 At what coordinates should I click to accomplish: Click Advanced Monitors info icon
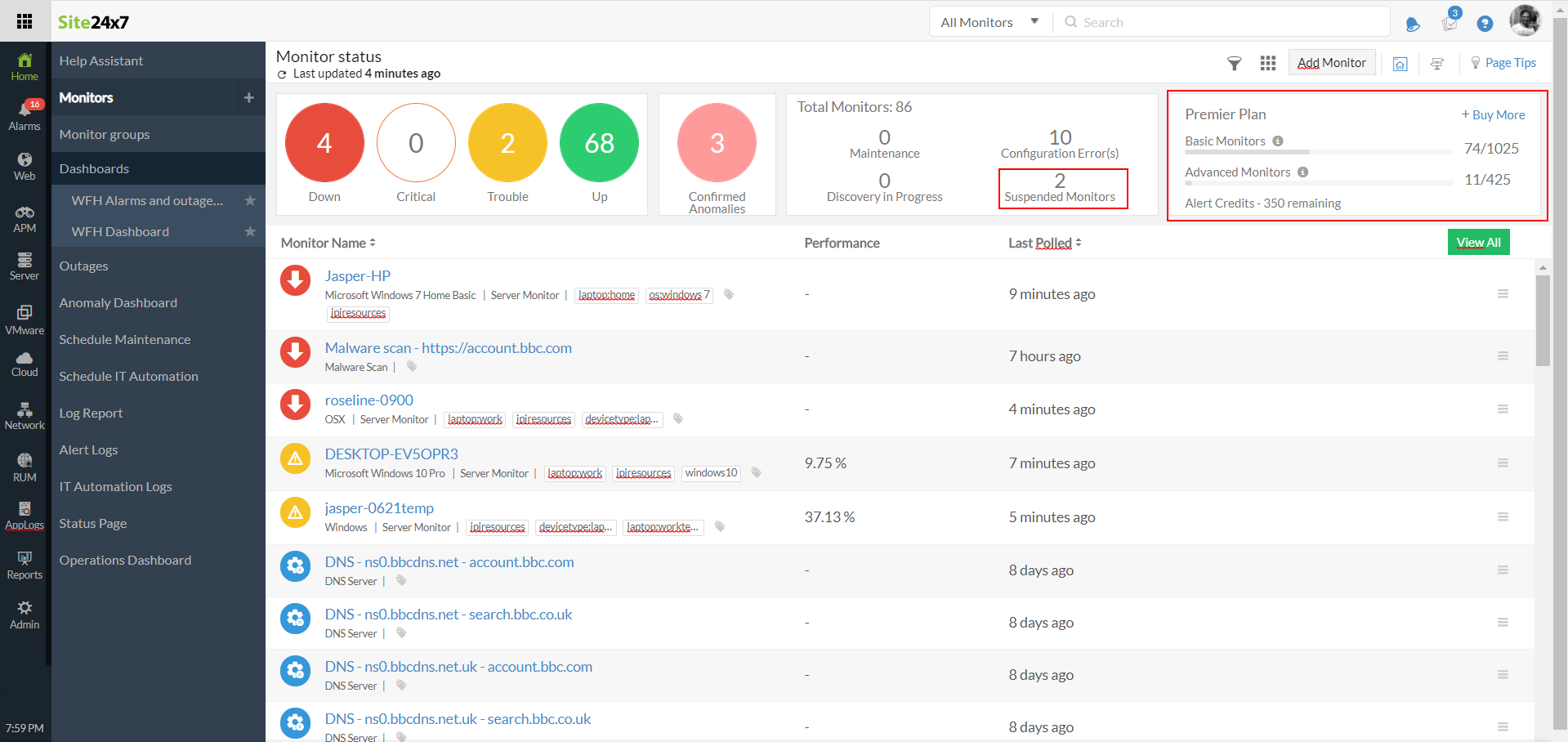tap(1303, 172)
